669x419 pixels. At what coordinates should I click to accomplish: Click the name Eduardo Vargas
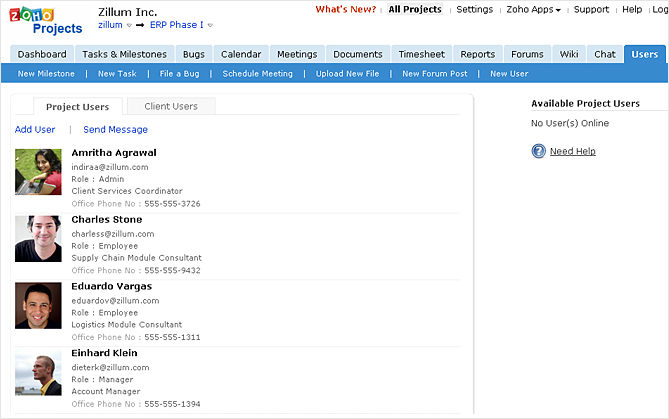112,286
